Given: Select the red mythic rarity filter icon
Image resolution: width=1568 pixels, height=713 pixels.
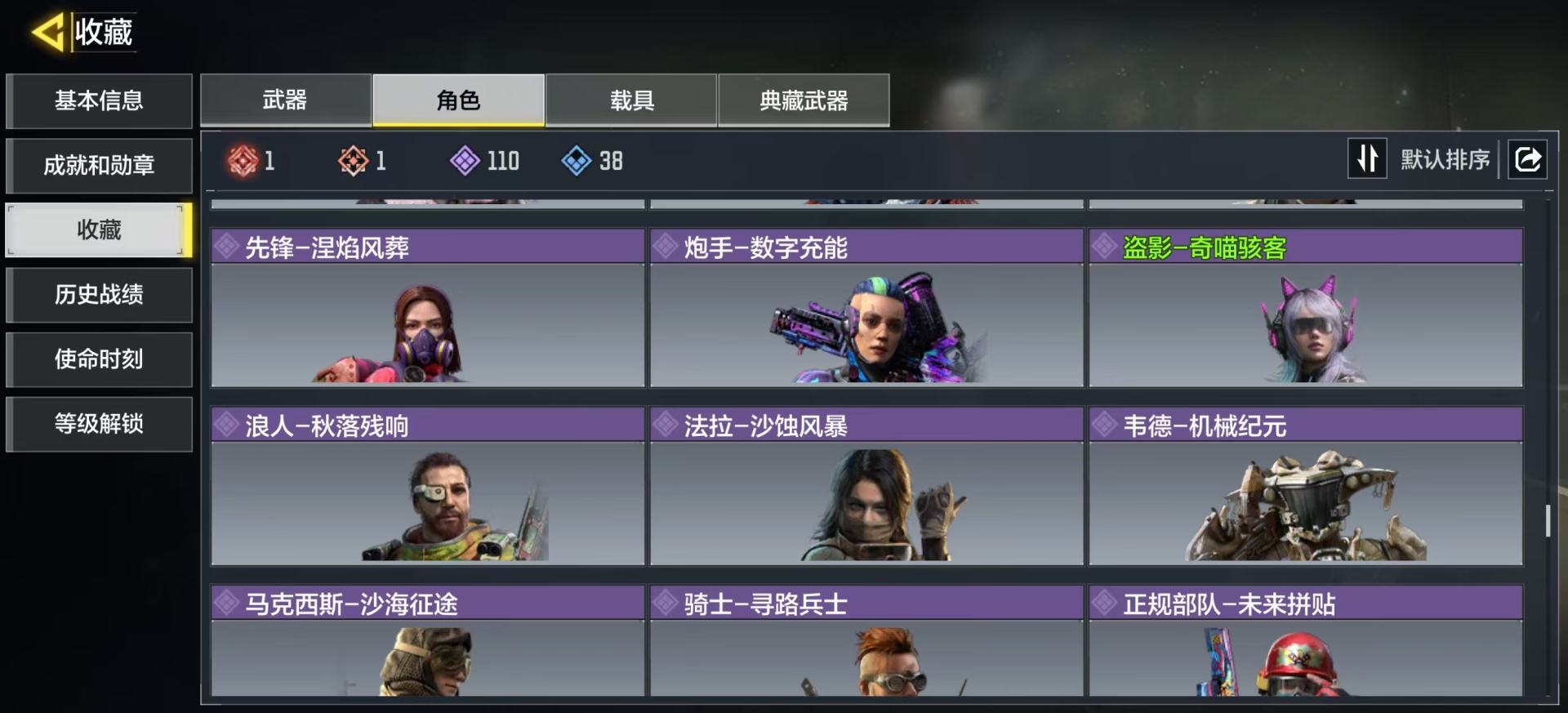Looking at the screenshot, I should (x=243, y=161).
